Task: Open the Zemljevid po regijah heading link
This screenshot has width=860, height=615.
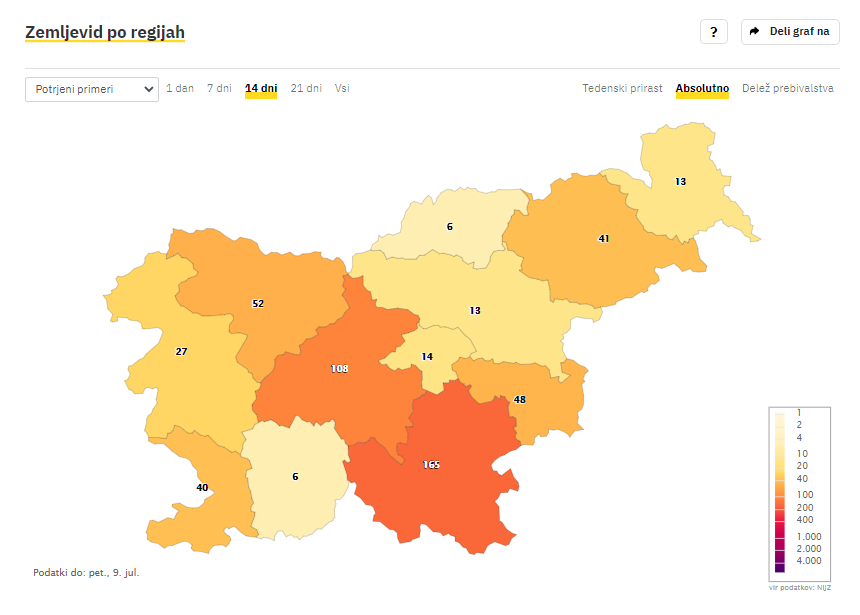Action: [105, 32]
